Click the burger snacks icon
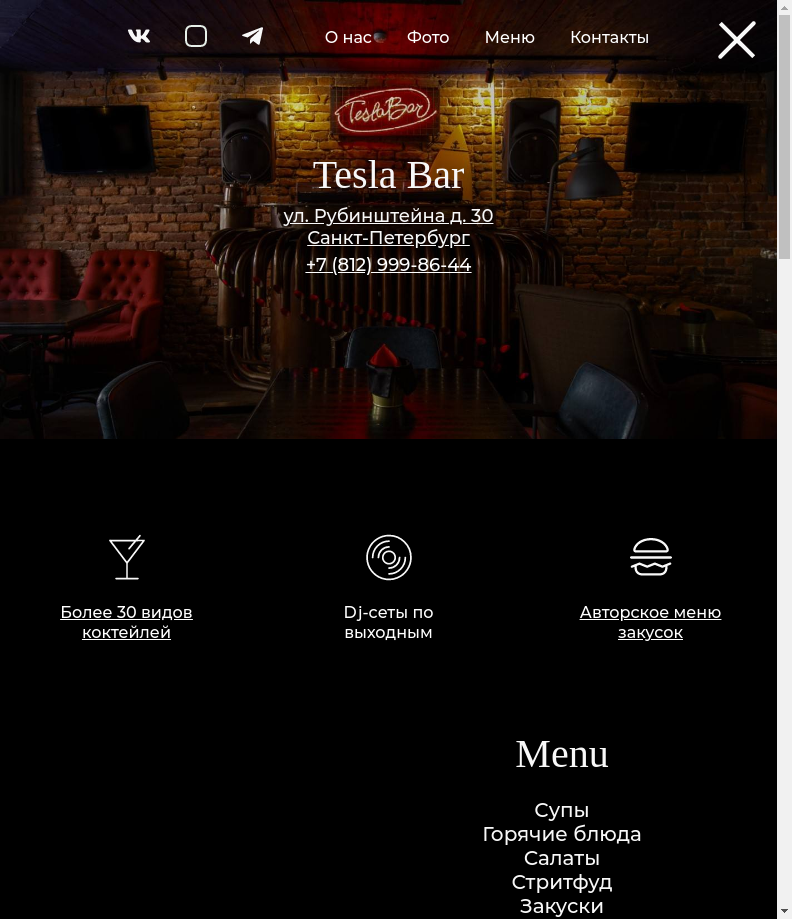The height and width of the screenshot is (919, 792). click(651, 557)
